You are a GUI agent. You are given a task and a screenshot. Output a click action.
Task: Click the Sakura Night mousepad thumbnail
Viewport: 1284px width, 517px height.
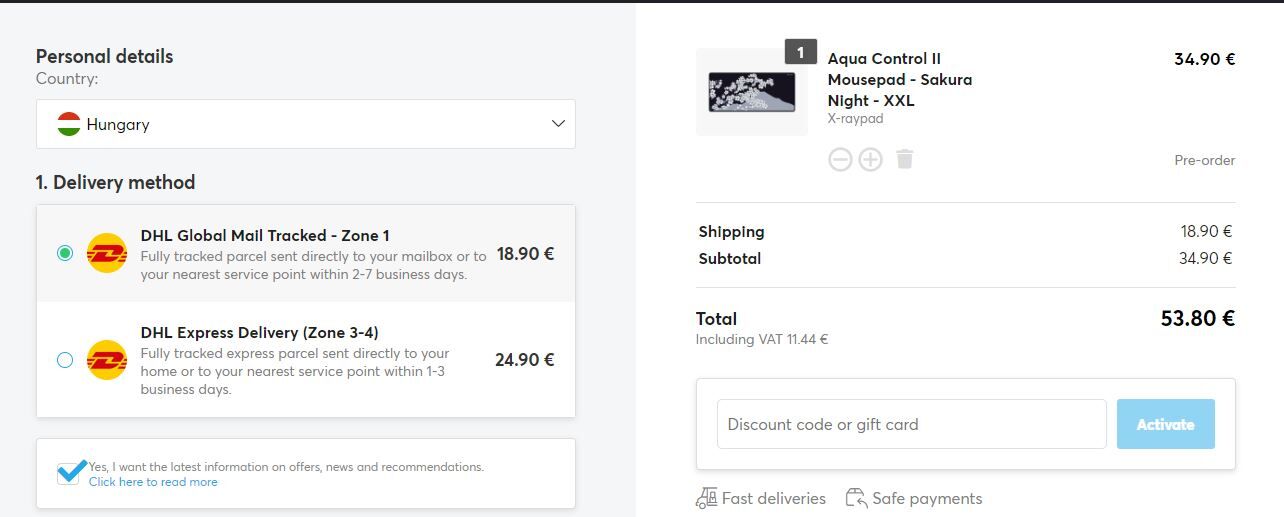coord(752,92)
